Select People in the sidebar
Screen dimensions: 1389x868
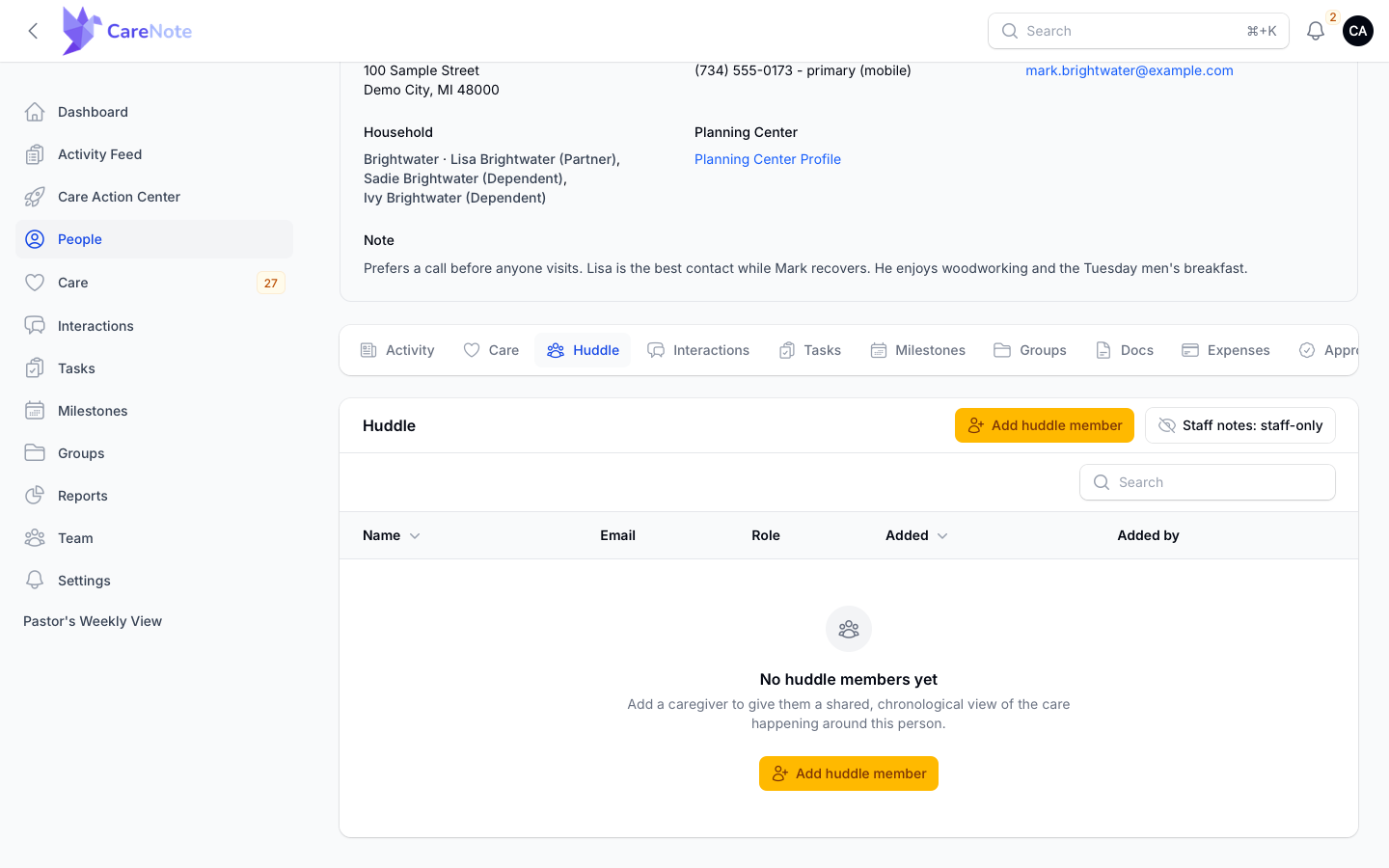pyautogui.click(x=154, y=239)
